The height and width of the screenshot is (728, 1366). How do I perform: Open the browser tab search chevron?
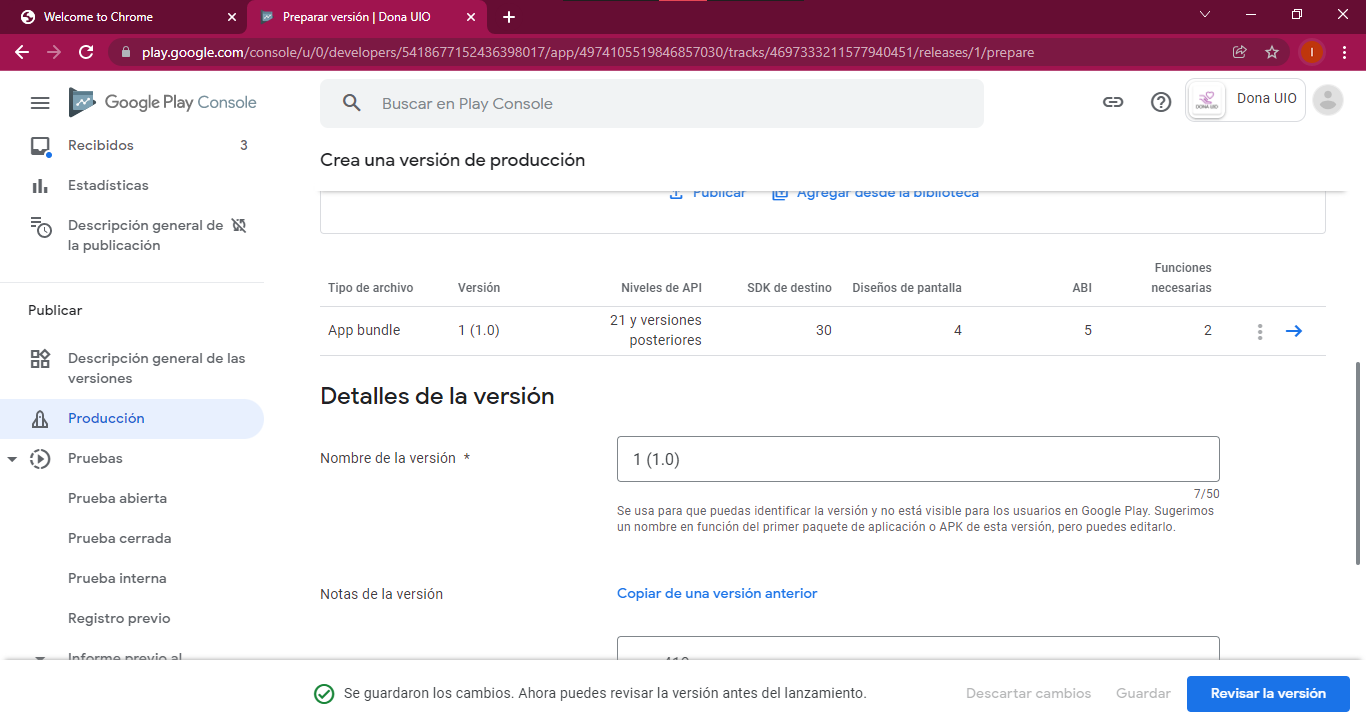coord(1205,16)
